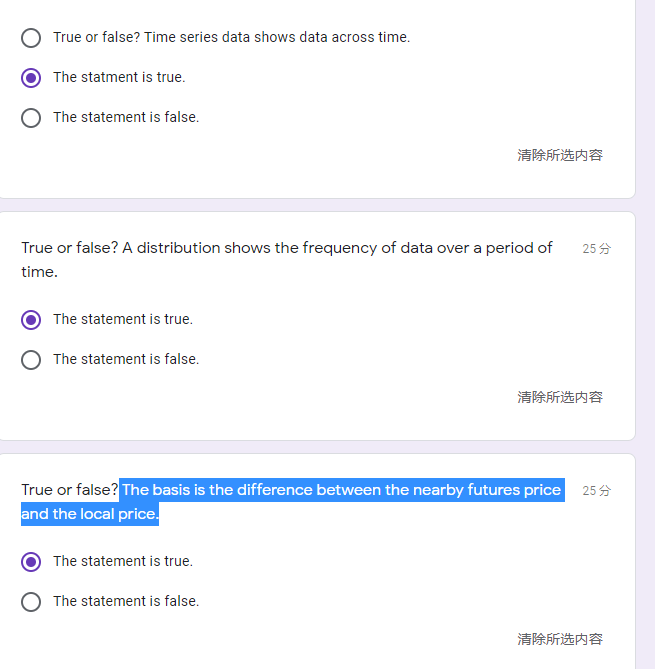Mark the distribution question statement as false
Viewport: 655px width, 669px height.
click(x=31, y=359)
